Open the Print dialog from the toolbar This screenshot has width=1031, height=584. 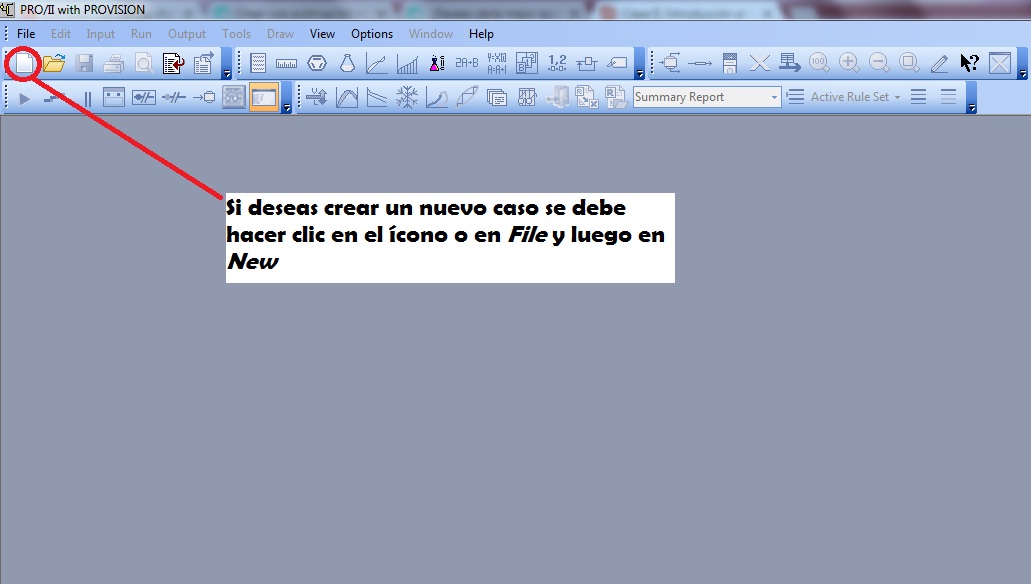114,63
